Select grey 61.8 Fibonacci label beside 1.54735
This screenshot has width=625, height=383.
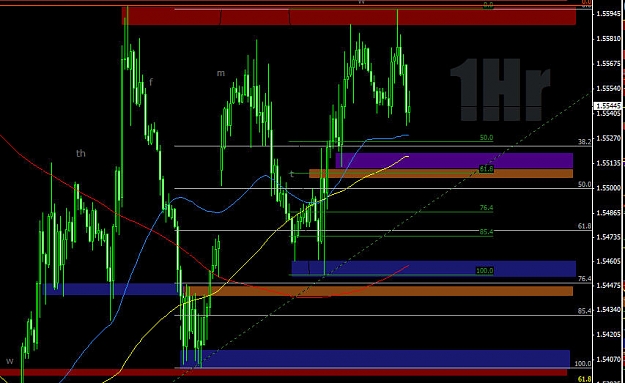pos(584,226)
